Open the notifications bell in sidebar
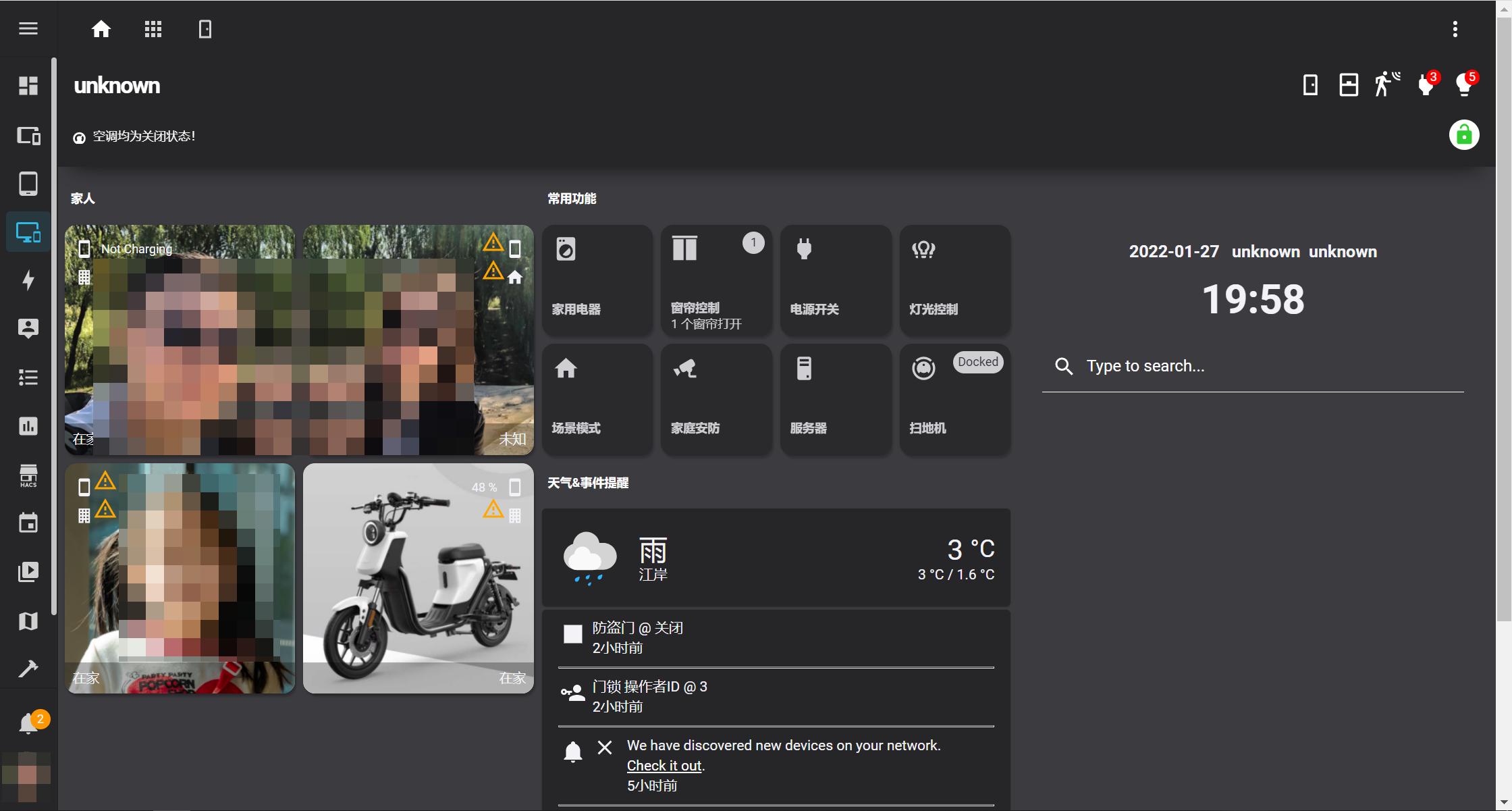This screenshot has width=1512, height=811. (28, 724)
